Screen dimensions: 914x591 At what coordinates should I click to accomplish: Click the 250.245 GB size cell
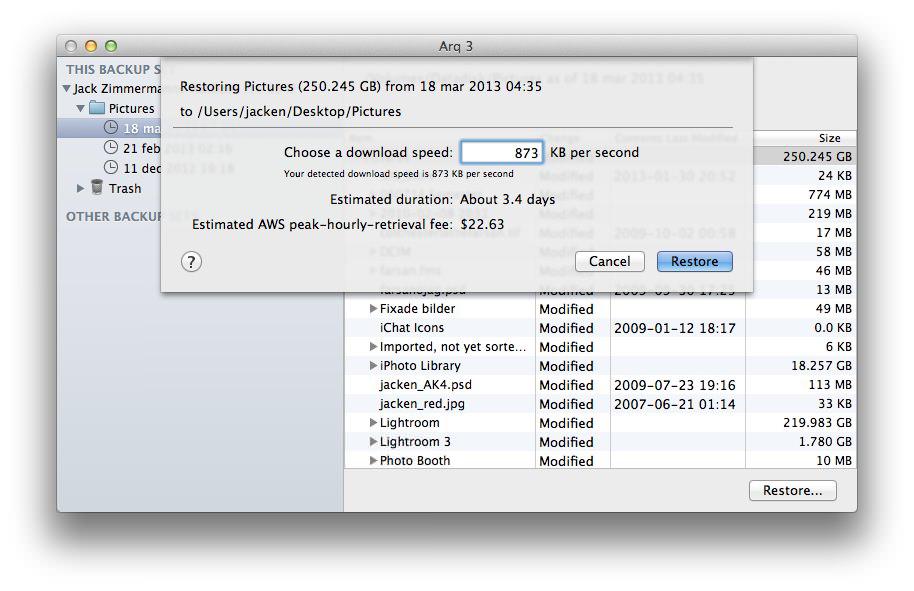(817, 156)
